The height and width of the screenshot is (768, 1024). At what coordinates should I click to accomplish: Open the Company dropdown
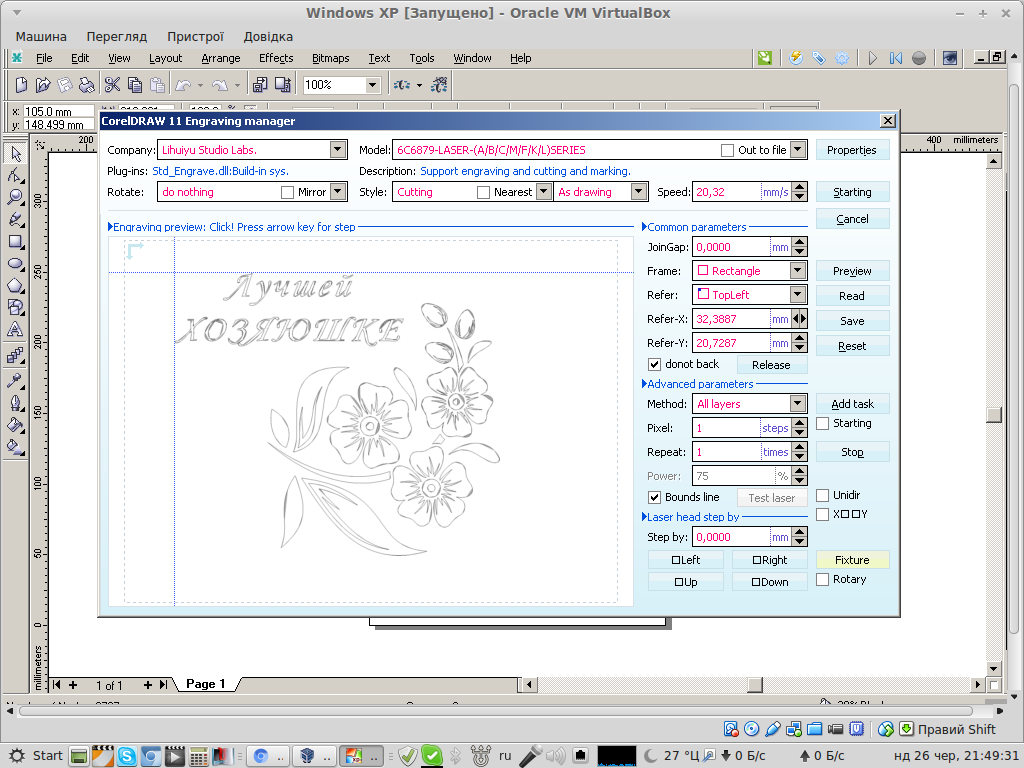338,150
